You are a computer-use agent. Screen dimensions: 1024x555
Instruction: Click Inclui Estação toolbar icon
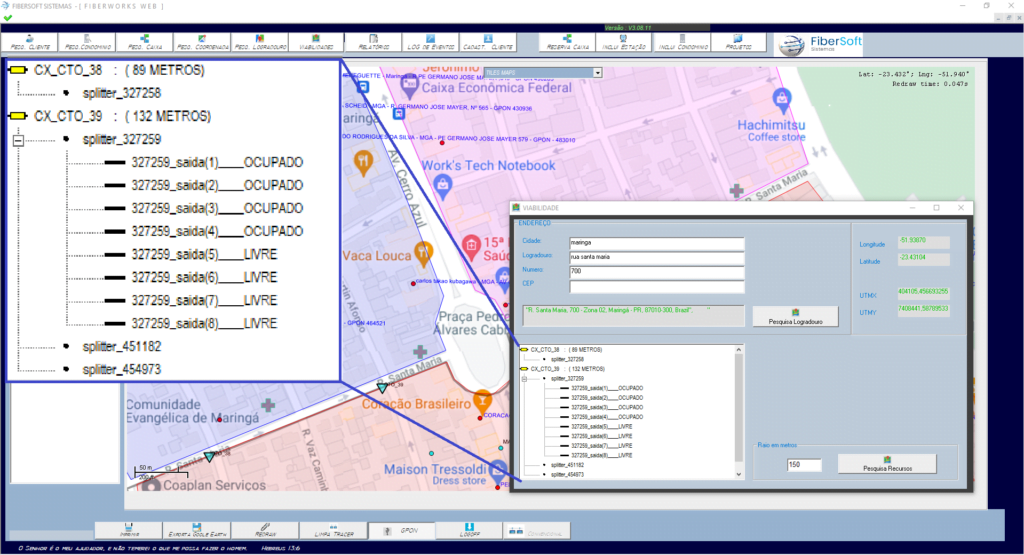pos(625,43)
